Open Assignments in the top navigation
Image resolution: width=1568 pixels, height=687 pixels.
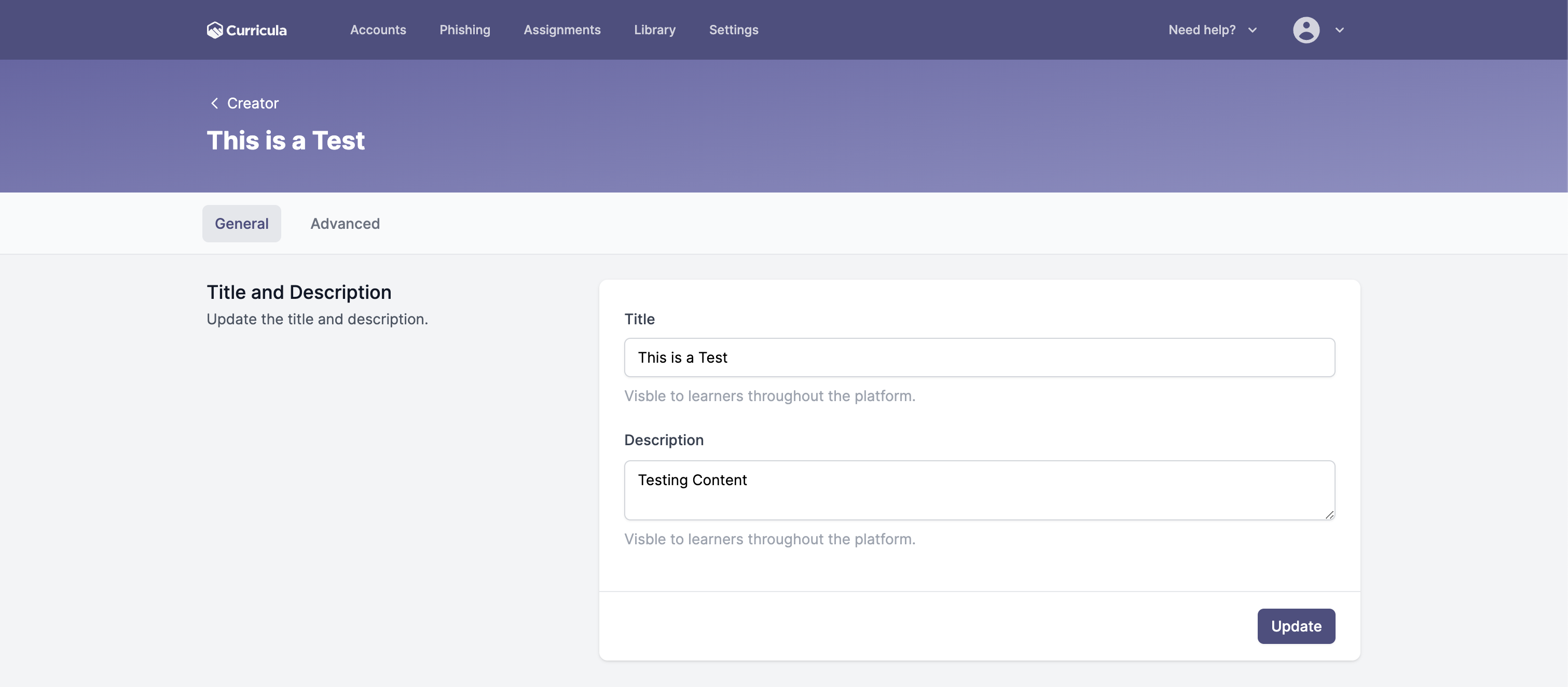(562, 30)
